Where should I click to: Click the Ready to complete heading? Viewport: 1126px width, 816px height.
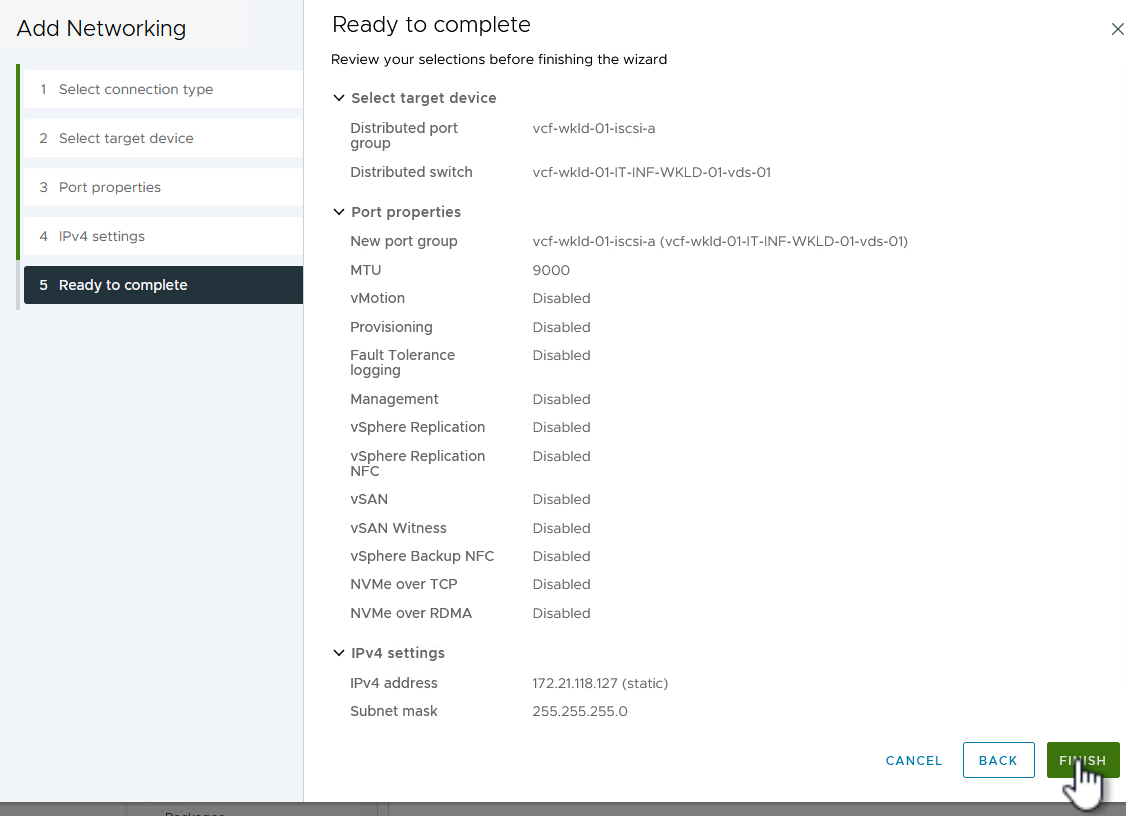pos(431,25)
